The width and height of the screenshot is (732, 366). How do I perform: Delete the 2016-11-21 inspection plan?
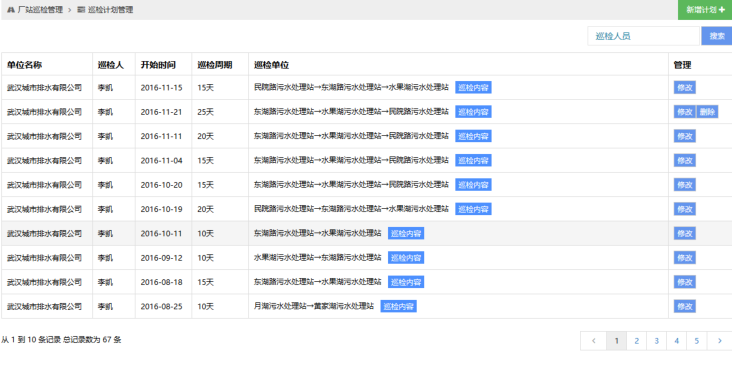click(707, 112)
